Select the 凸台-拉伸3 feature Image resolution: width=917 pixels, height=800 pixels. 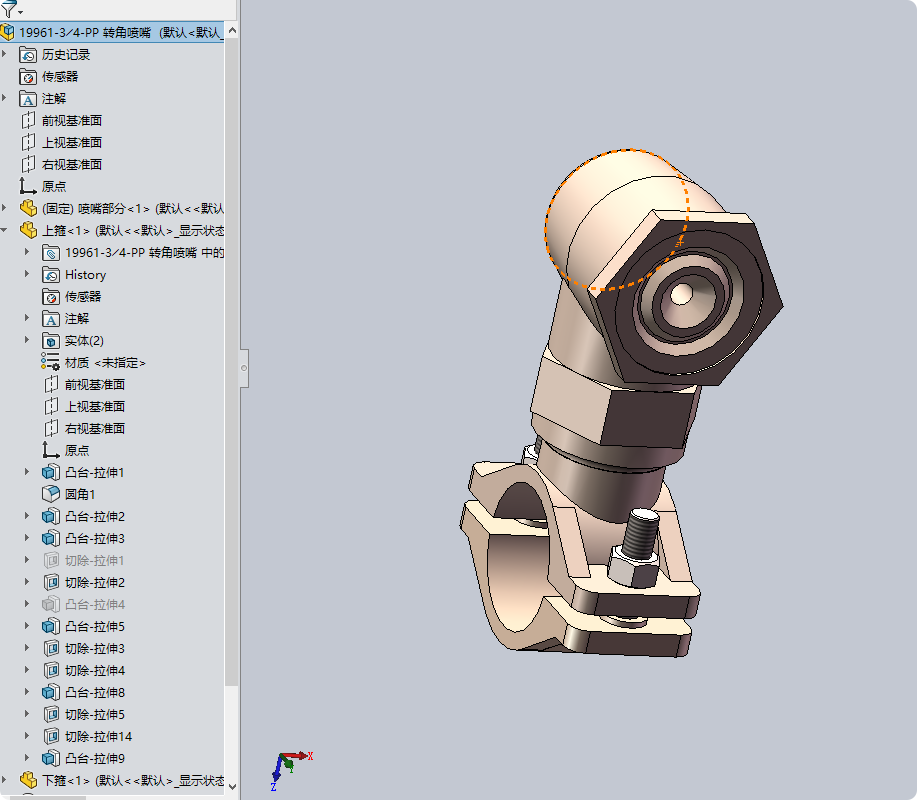(95, 539)
